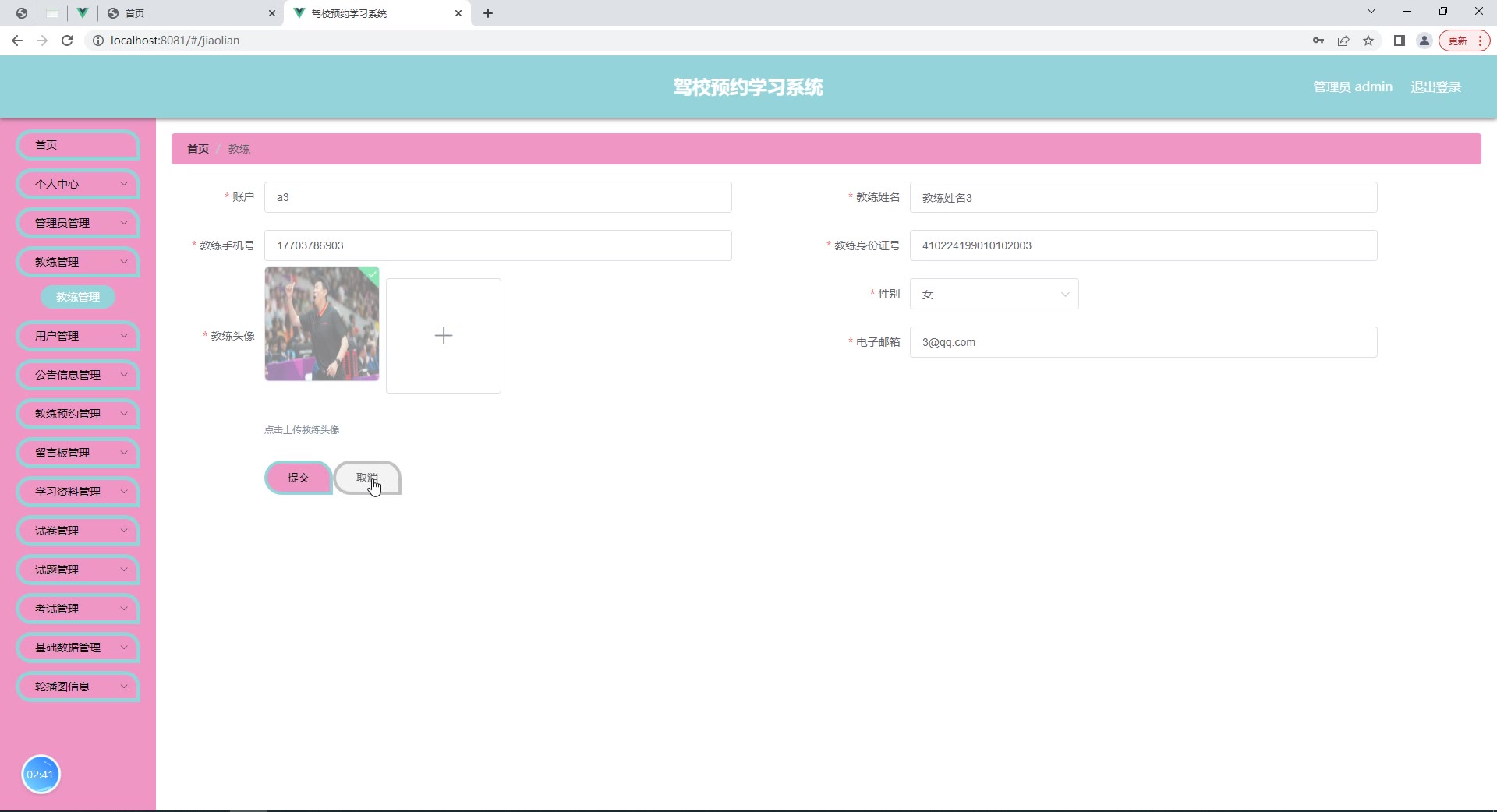1497x812 pixels.
Task: Open 试题管理 sidebar menu
Action: pos(78,570)
